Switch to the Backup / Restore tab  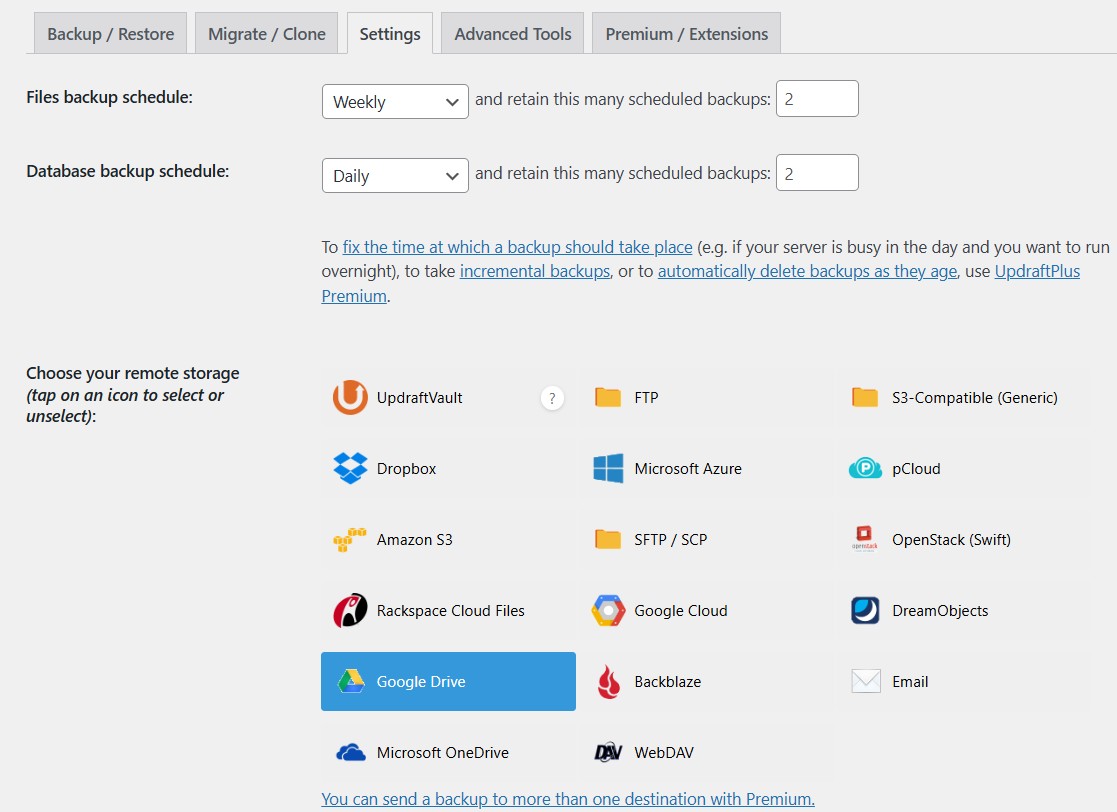pyautogui.click(x=110, y=33)
